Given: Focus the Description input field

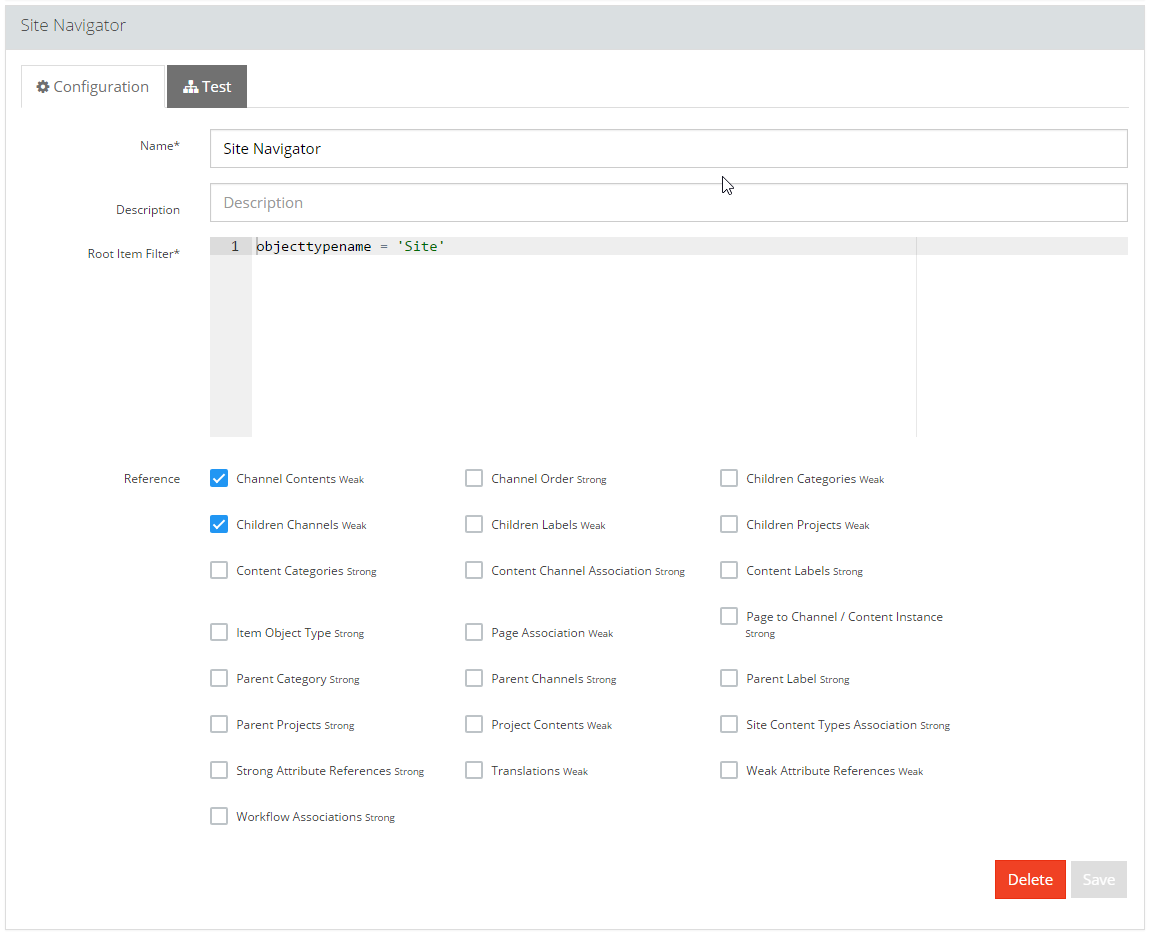Looking at the screenshot, I should [x=669, y=203].
